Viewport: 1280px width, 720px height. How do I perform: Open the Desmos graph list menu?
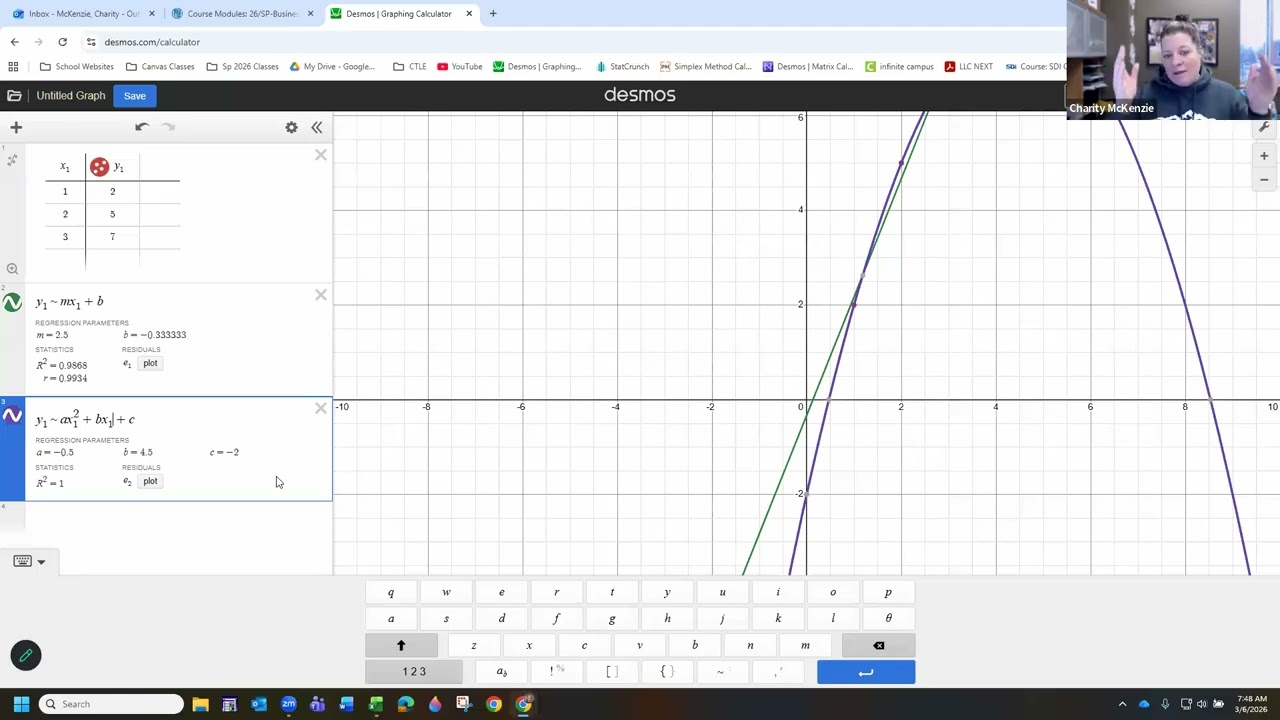tap(14, 95)
